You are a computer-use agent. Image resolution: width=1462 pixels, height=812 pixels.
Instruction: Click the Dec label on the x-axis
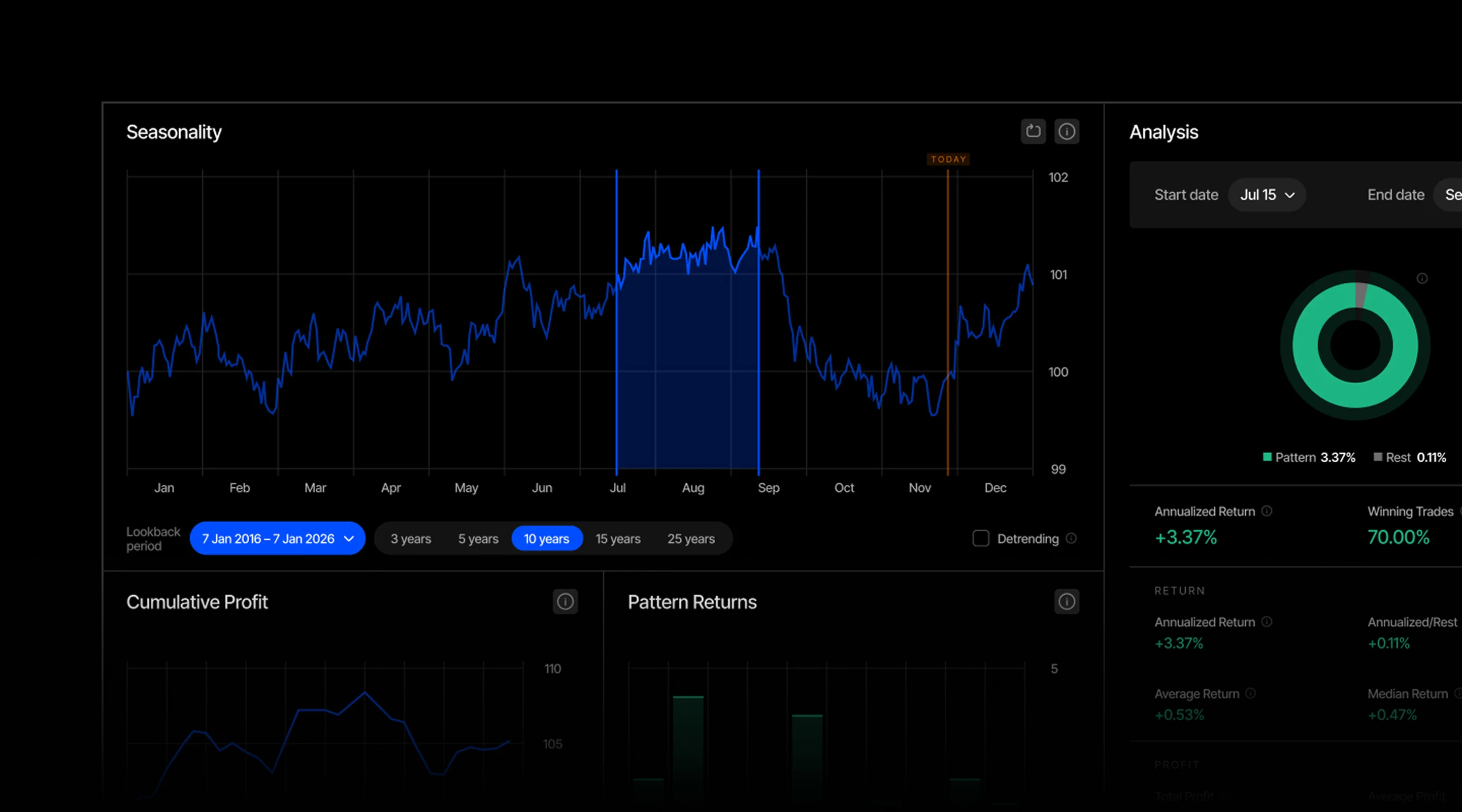[995, 487]
